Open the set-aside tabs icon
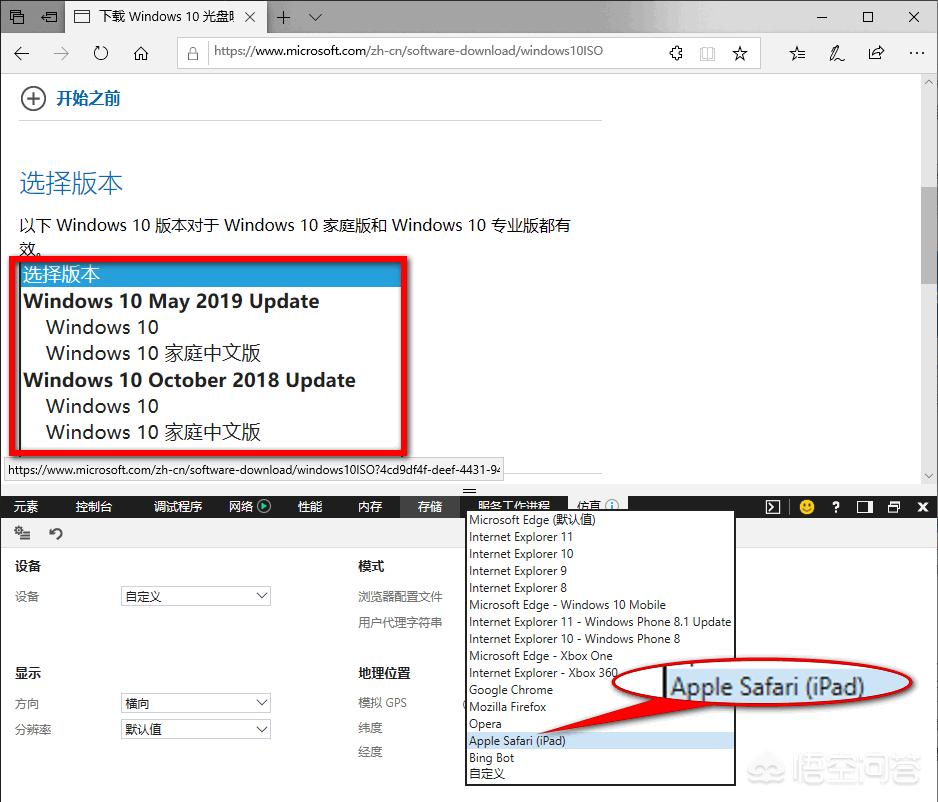The height and width of the screenshot is (802, 938). point(17,17)
